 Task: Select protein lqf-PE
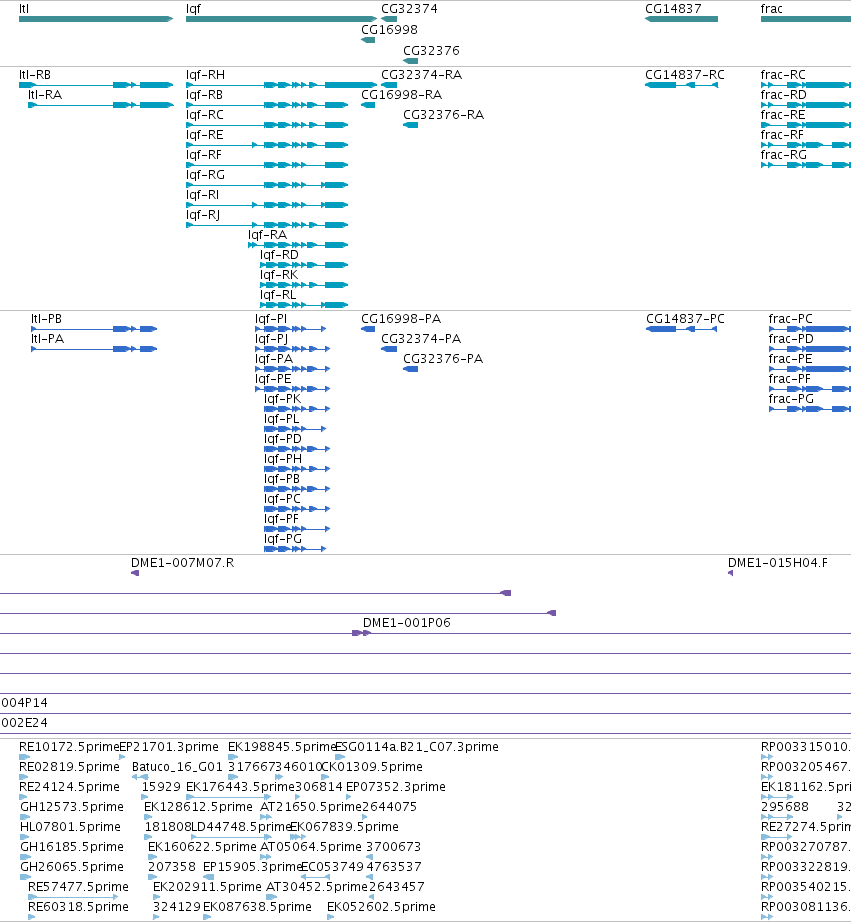(x=292, y=389)
